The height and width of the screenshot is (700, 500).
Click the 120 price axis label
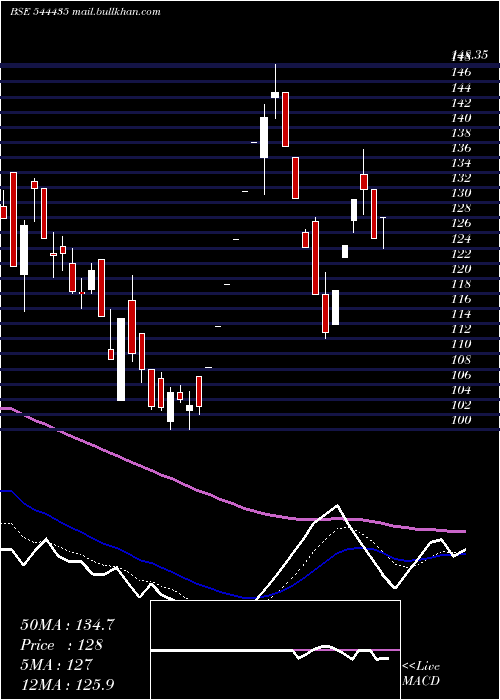coord(462,269)
